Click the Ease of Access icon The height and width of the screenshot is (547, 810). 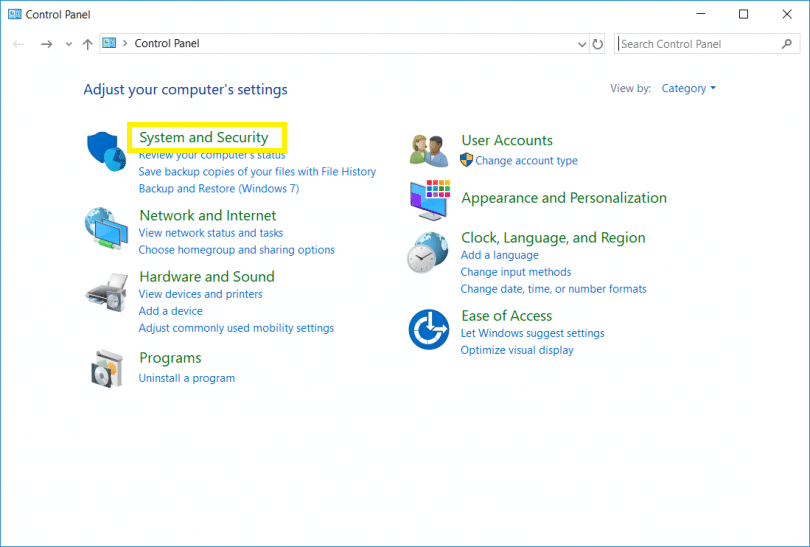click(x=429, y=330)
